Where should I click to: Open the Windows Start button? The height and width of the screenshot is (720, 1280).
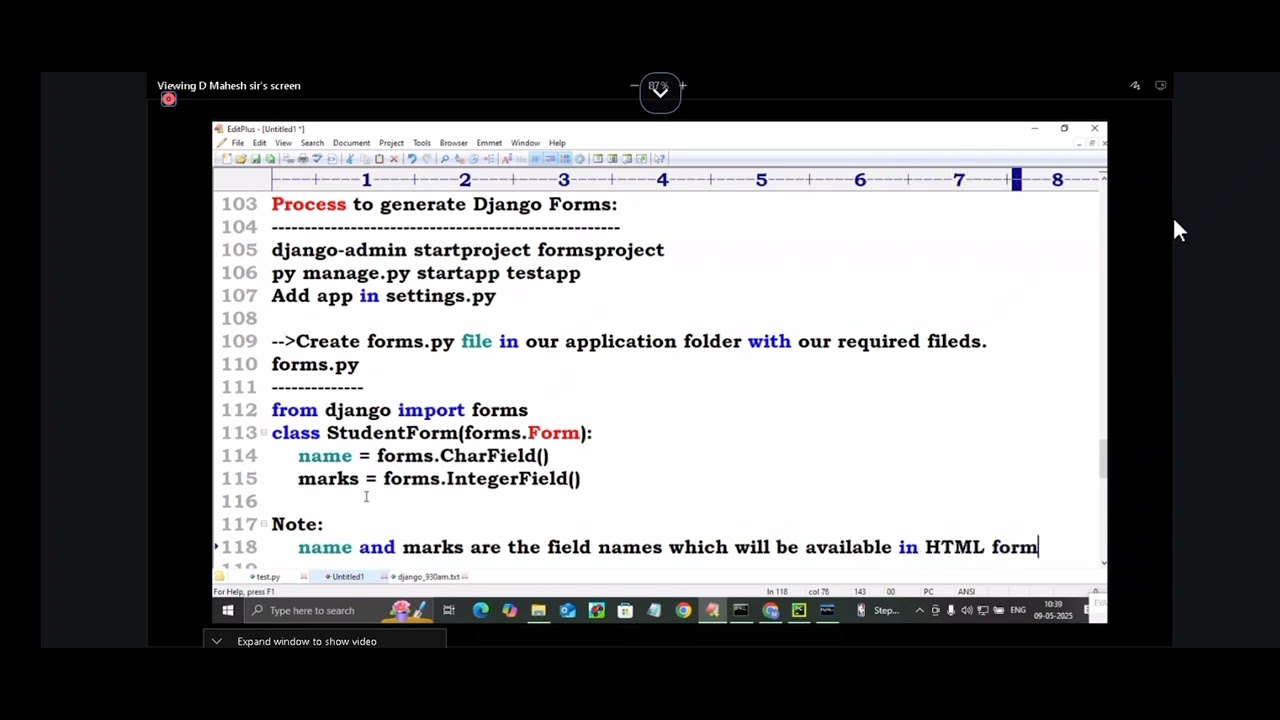pyautogui.click(x=227, y=611)
